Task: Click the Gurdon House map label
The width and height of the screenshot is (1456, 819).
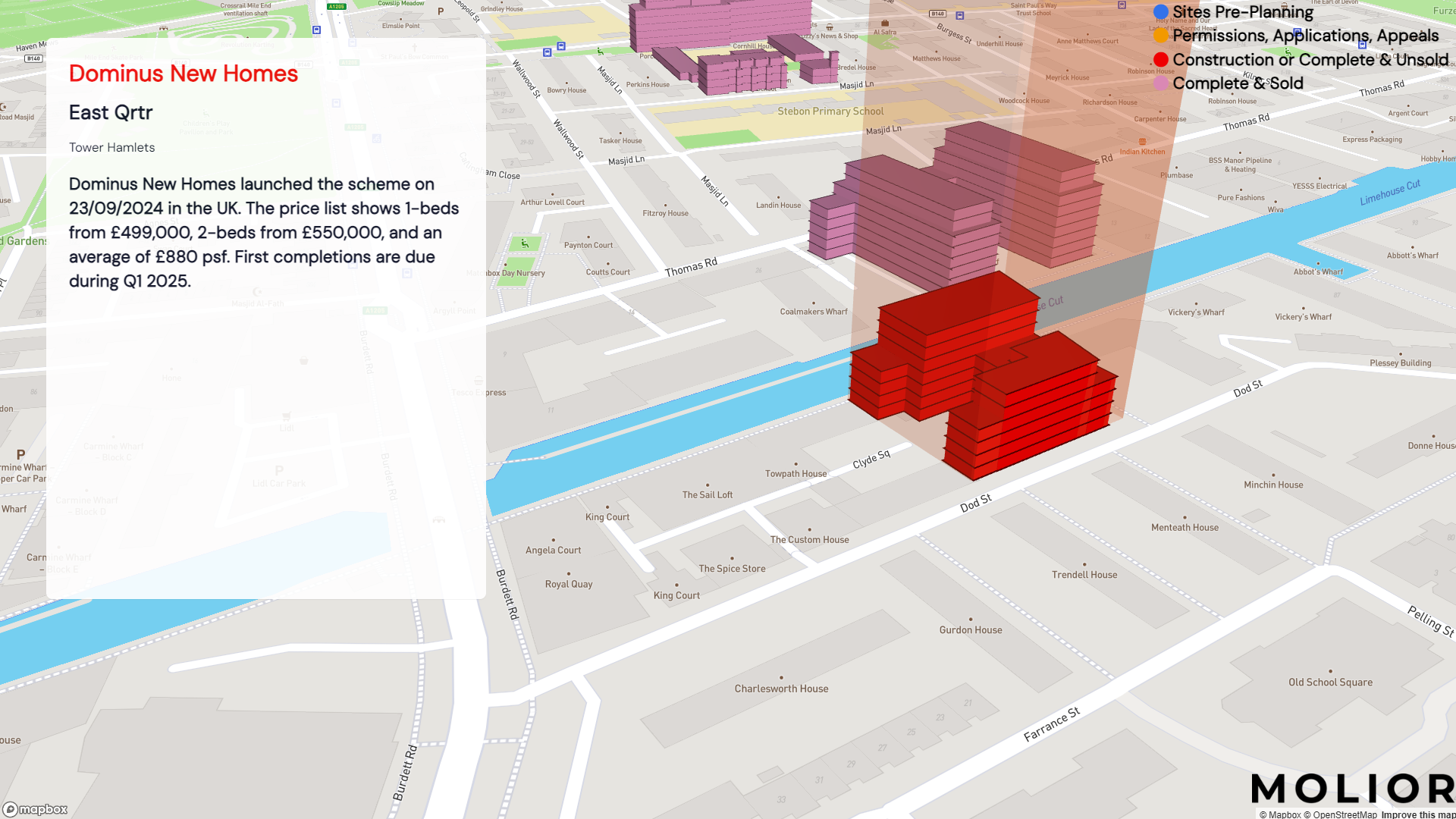Action: [971, 630]
